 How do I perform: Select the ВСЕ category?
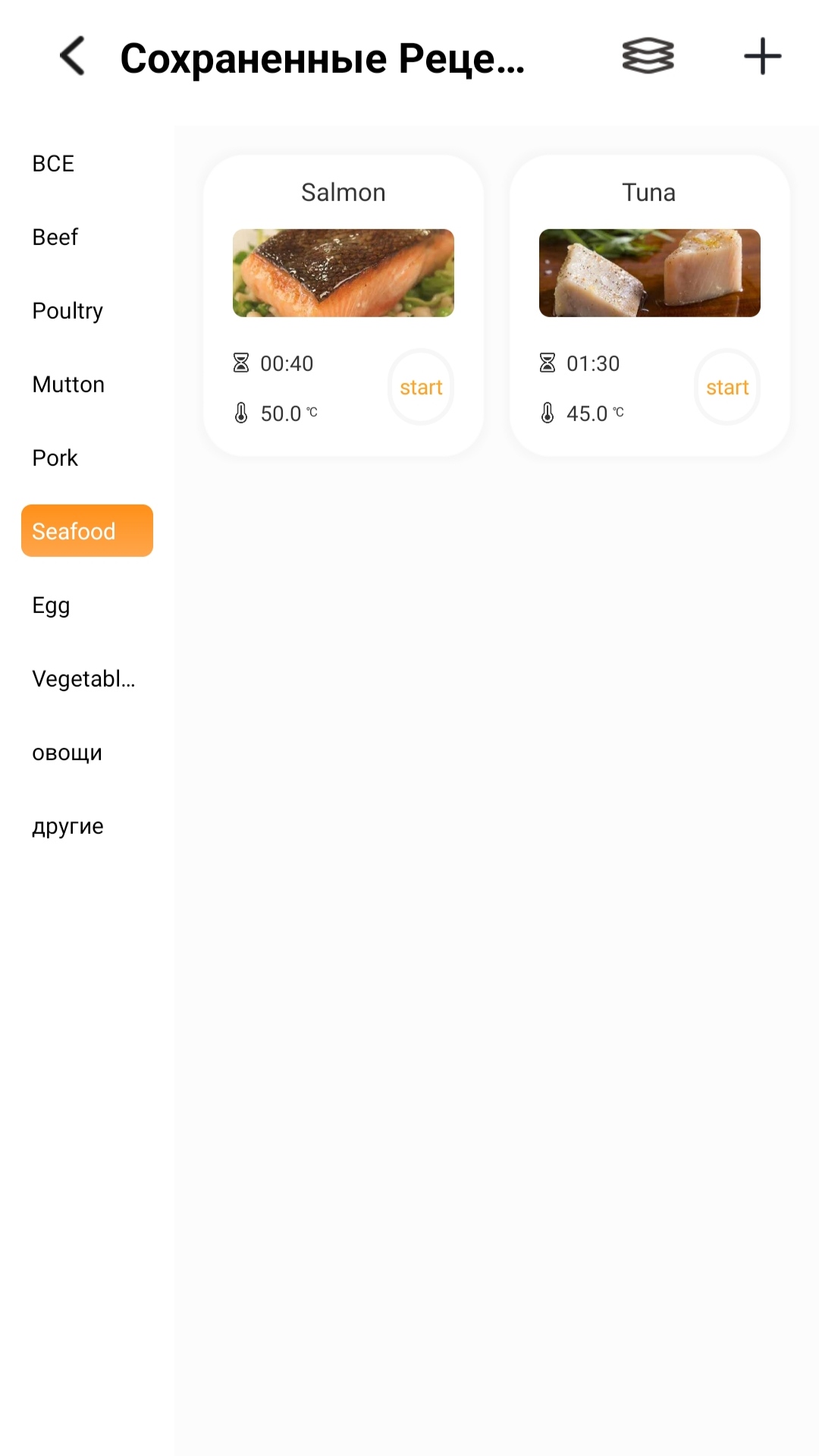[53, 163]
